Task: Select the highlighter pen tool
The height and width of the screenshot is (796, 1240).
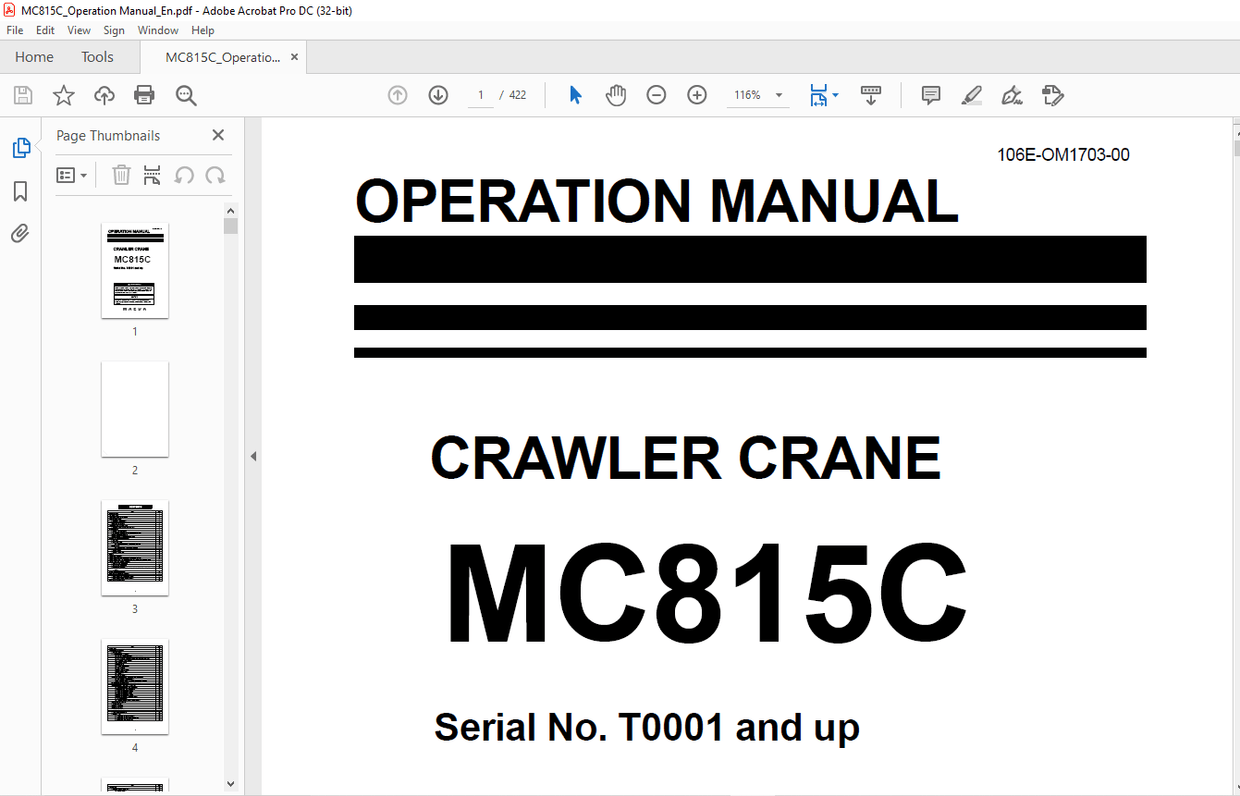Action: (x=971, y=95)
